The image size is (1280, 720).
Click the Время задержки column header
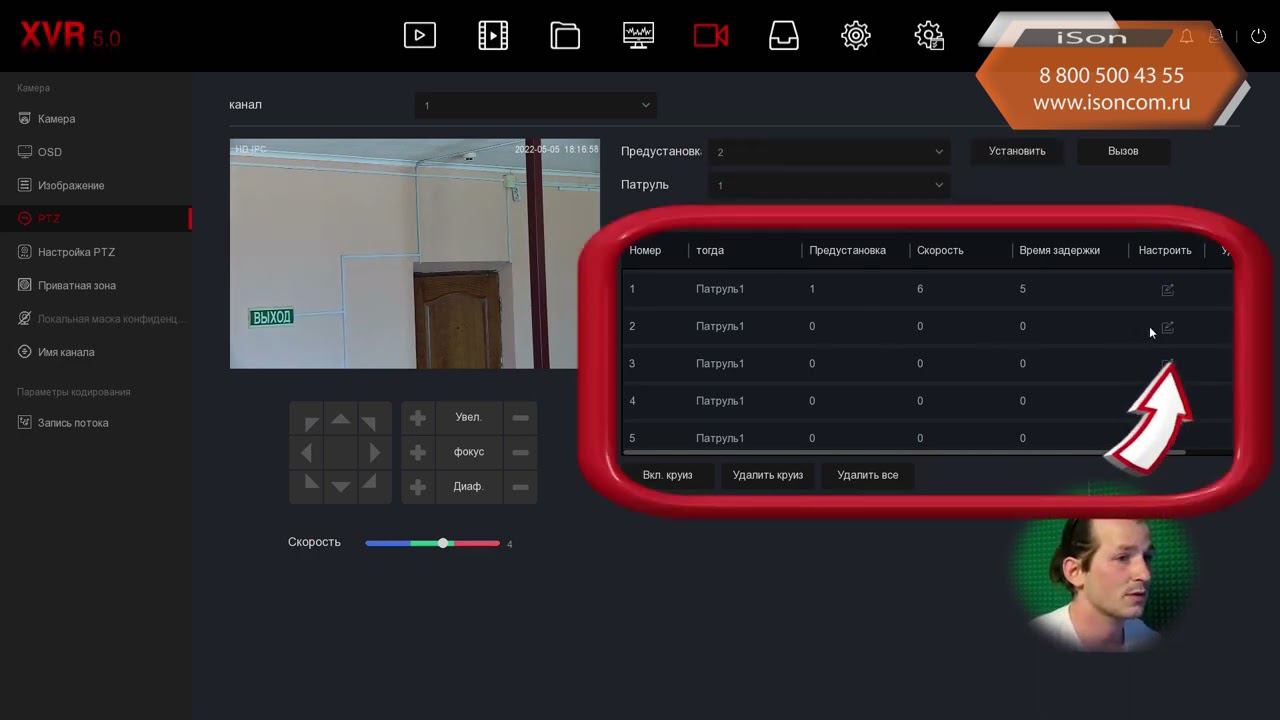pyautogui.click(x=1060, y=251)
